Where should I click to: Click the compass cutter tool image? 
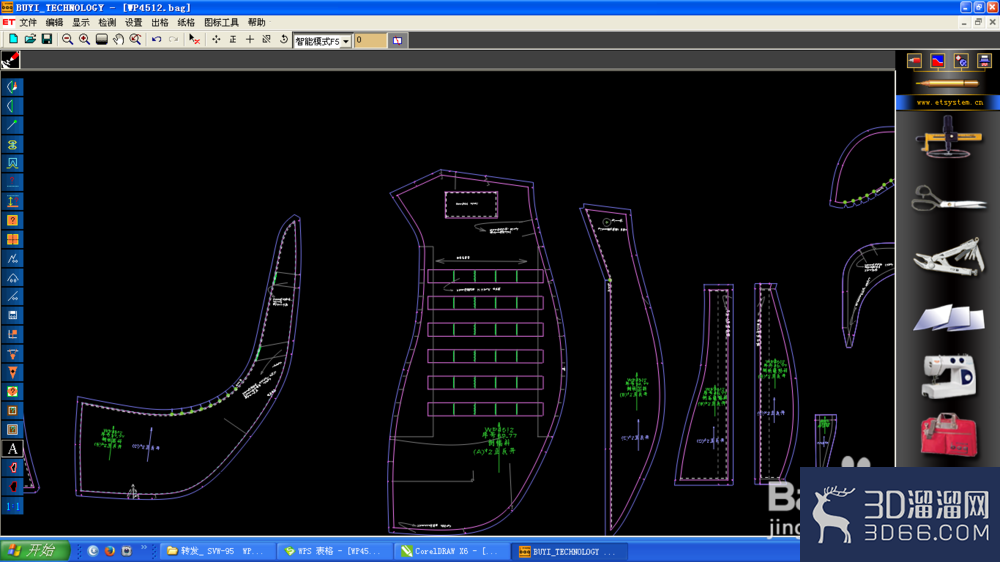tap(948, 137)
